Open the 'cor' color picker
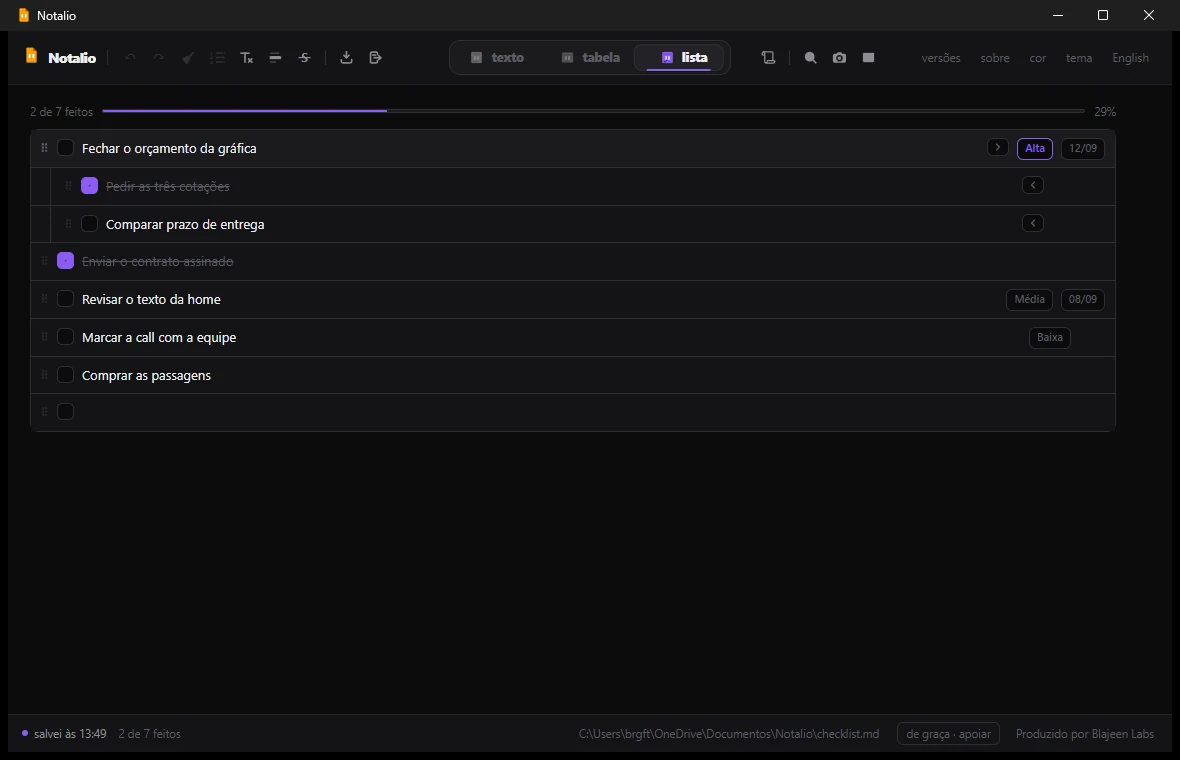 [1038, 58]
